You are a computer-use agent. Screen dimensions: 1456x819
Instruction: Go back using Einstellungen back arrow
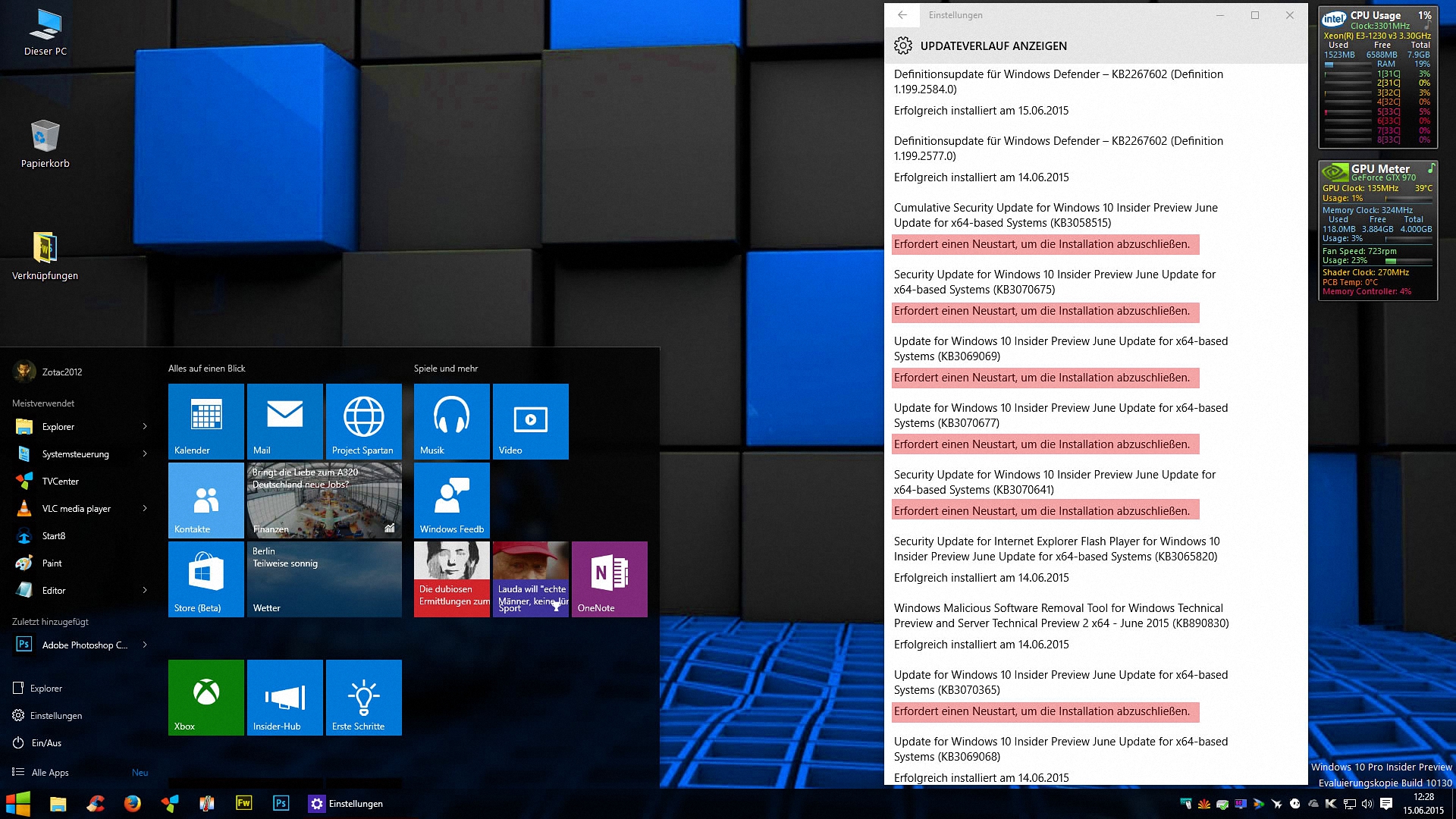pos(902,15)
